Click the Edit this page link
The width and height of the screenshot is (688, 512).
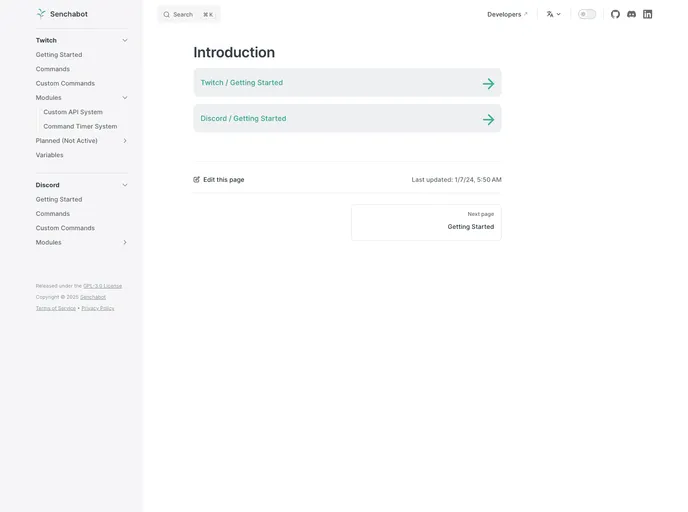(219, 179)
